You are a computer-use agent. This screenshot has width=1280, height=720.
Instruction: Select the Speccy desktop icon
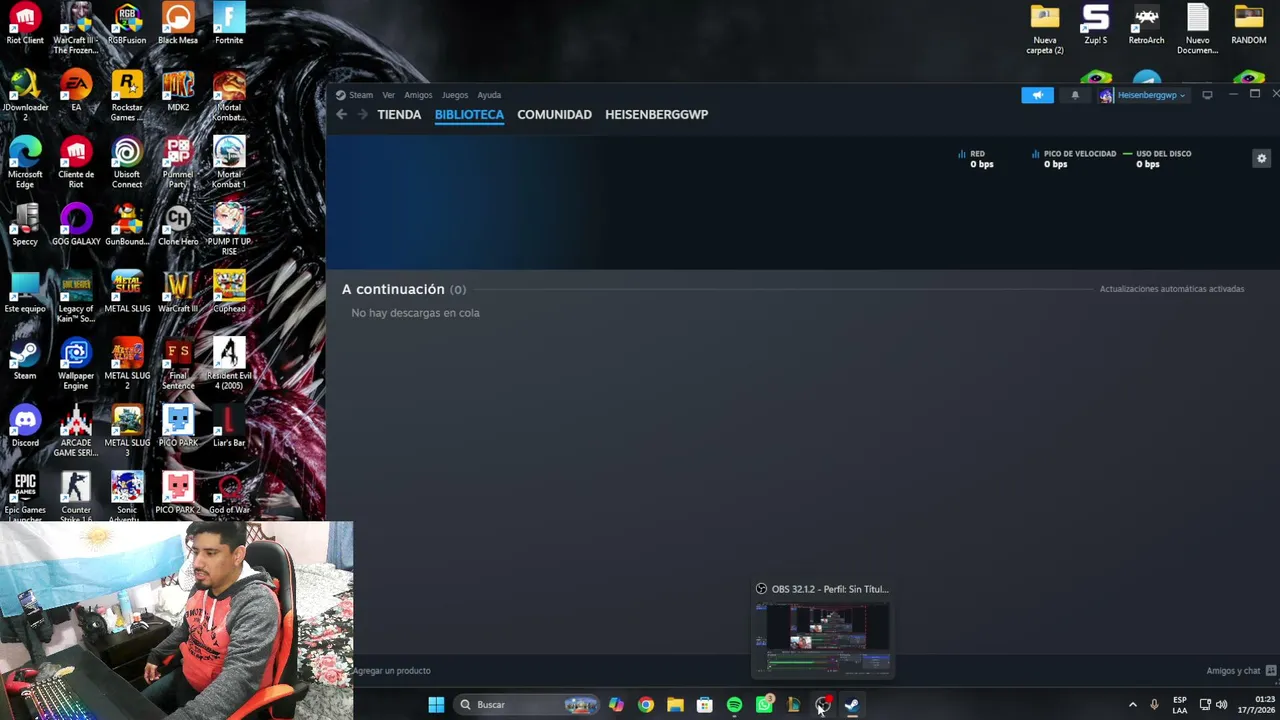(25, 226)
